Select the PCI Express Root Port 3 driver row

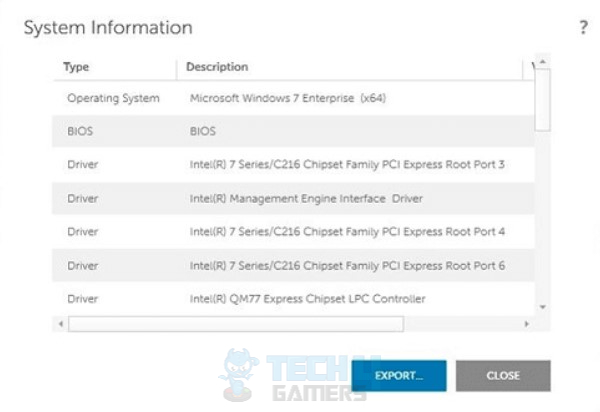tap(293, 164)
